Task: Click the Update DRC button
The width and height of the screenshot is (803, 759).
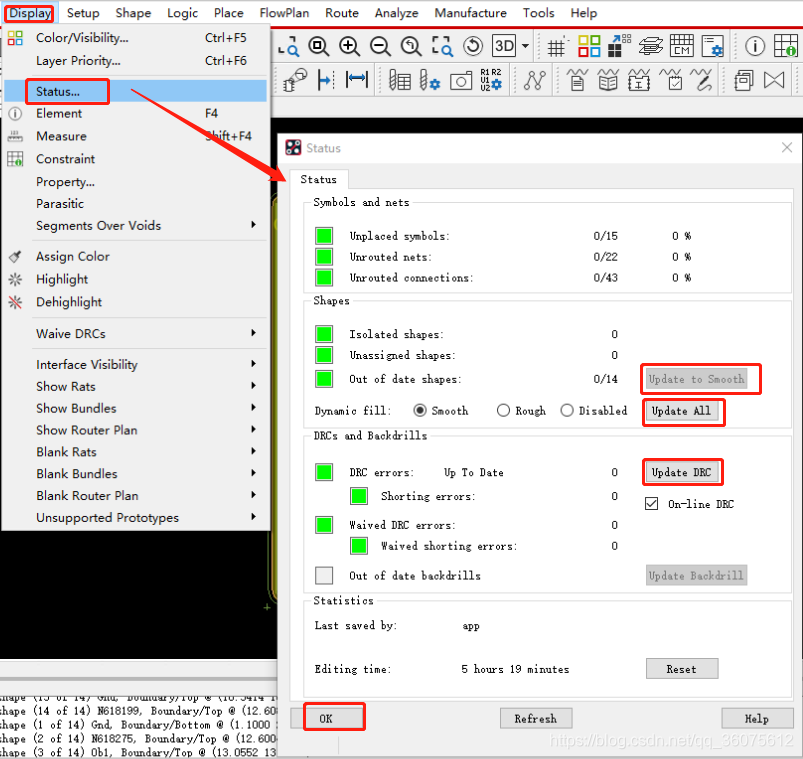Action: click(681, 472)
